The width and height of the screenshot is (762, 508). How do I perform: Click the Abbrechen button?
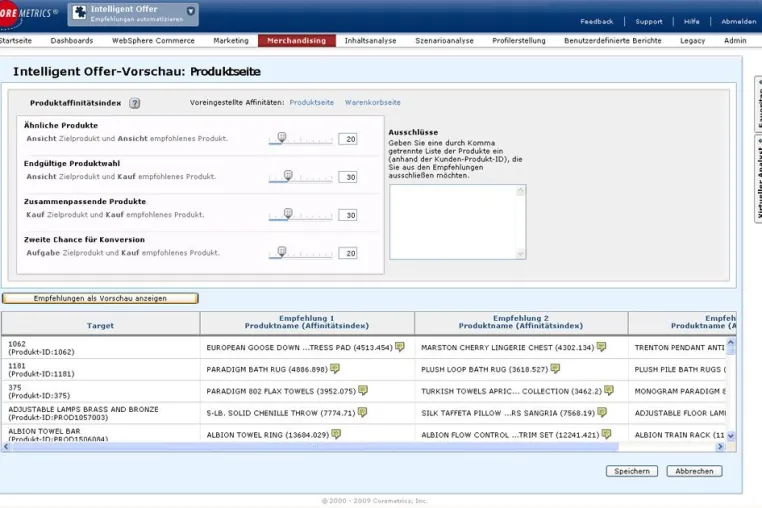(694, 471)
